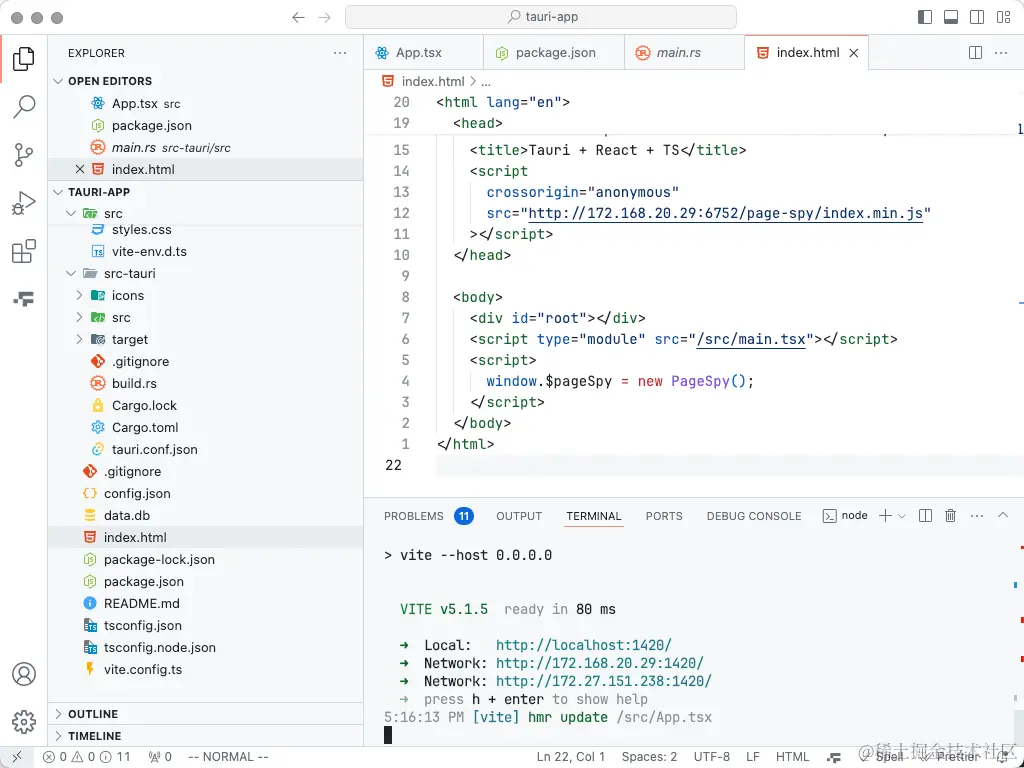
Task: Open terminal panel more actions ellipsis
Action: pos(977,516)
